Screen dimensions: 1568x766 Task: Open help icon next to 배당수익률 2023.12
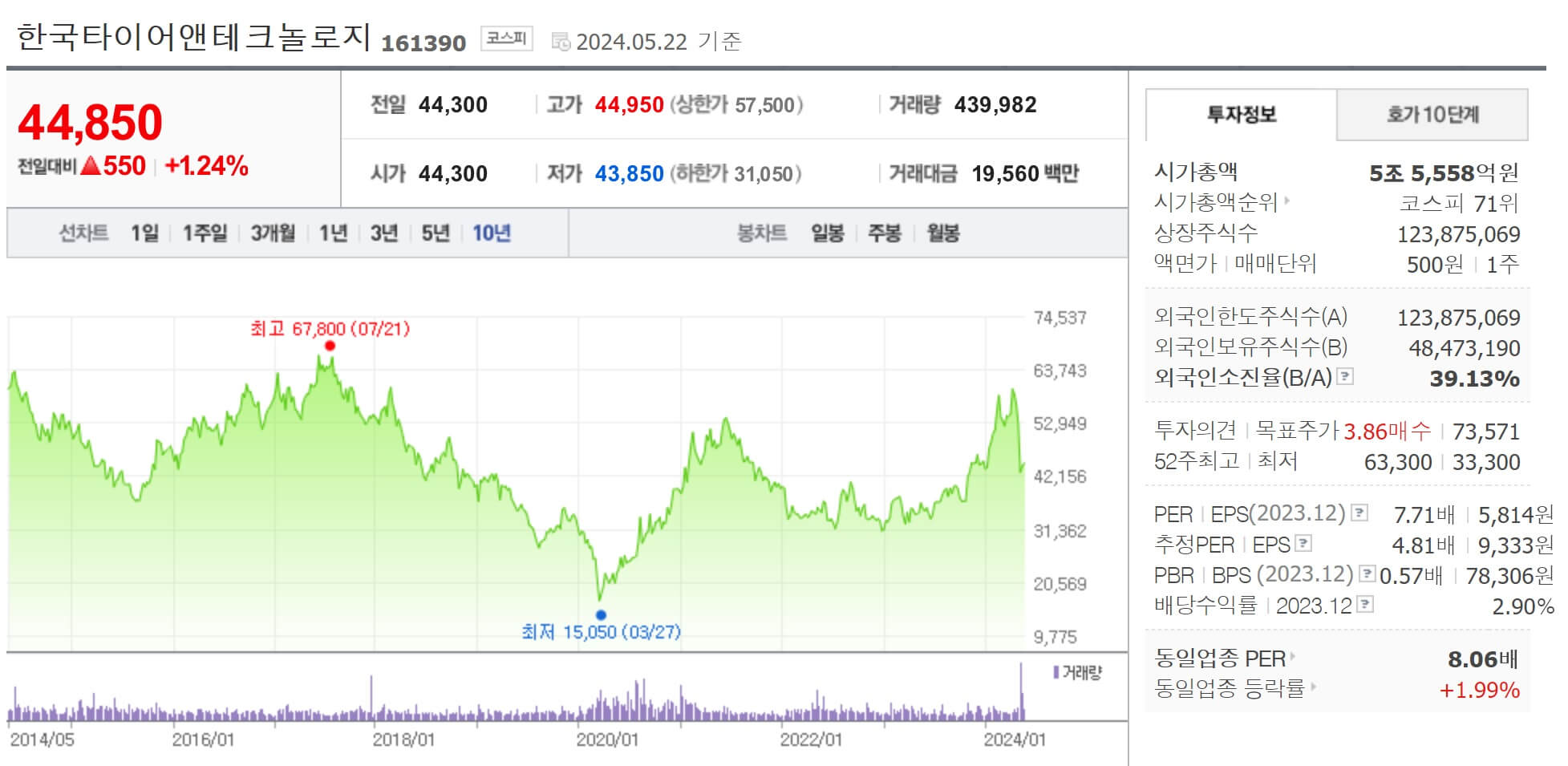point(1365,604)
